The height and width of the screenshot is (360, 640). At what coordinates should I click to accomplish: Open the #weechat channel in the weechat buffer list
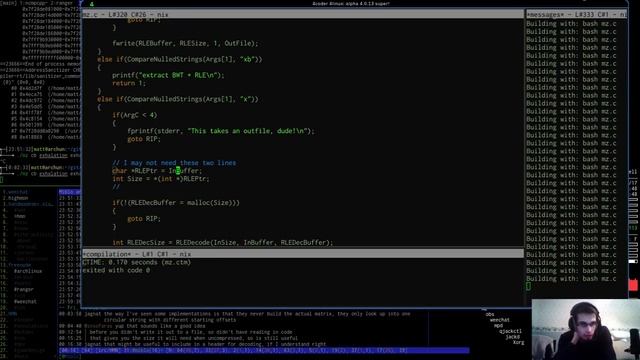(x=25, y=302)
